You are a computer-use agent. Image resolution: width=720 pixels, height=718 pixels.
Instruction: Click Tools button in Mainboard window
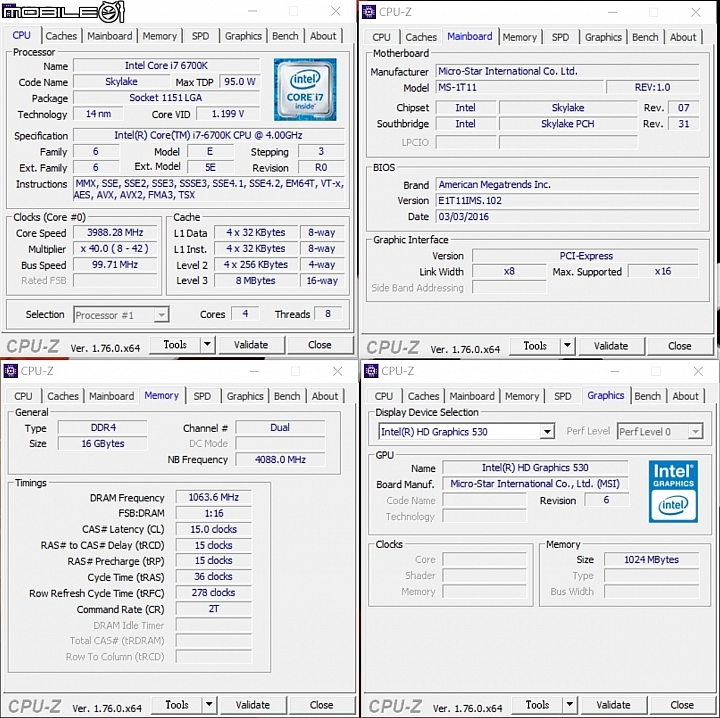pyautogui.click(x=535, y=345)
